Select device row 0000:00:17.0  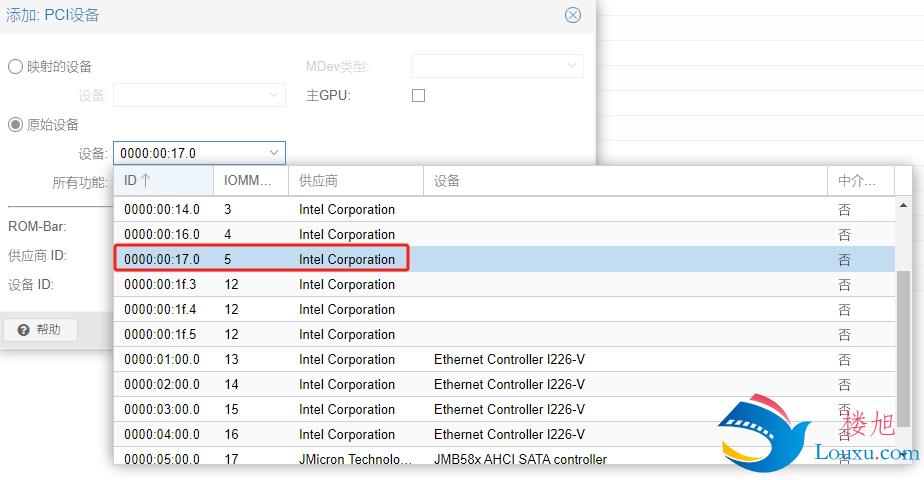click(504, 259)
